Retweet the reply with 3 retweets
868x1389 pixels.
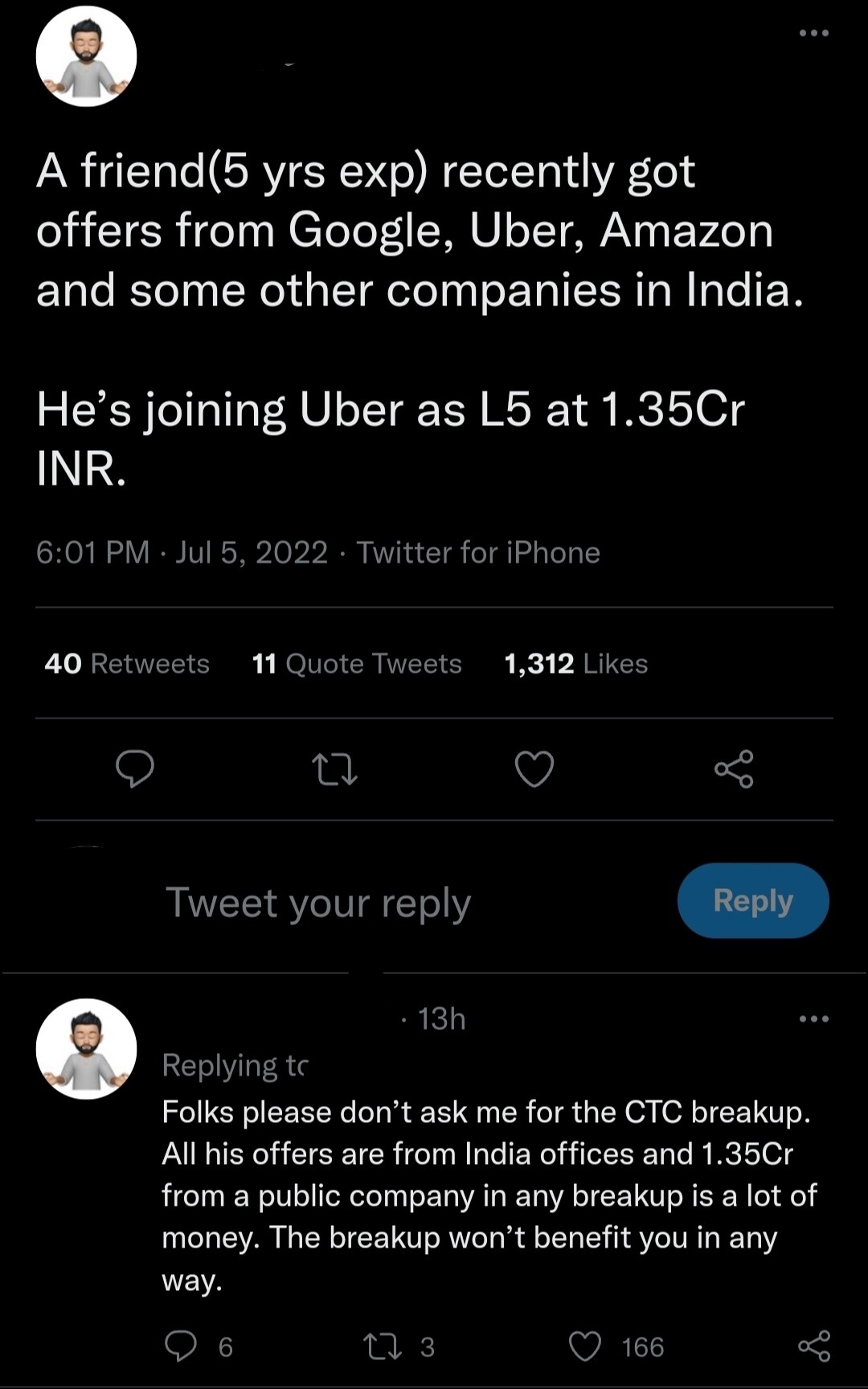click(x=383, y=1346)
